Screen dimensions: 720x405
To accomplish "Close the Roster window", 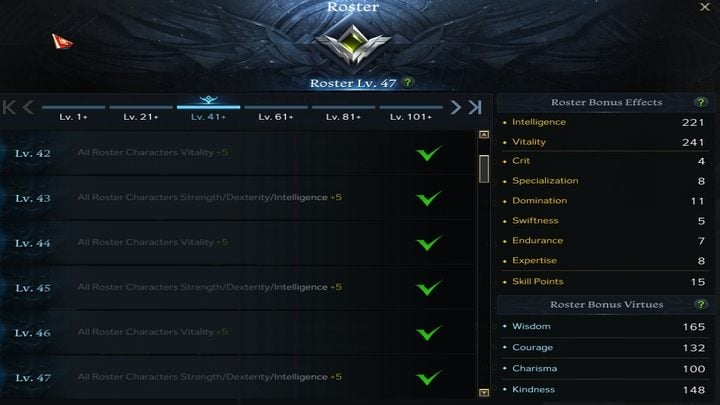I will (705, 7).
